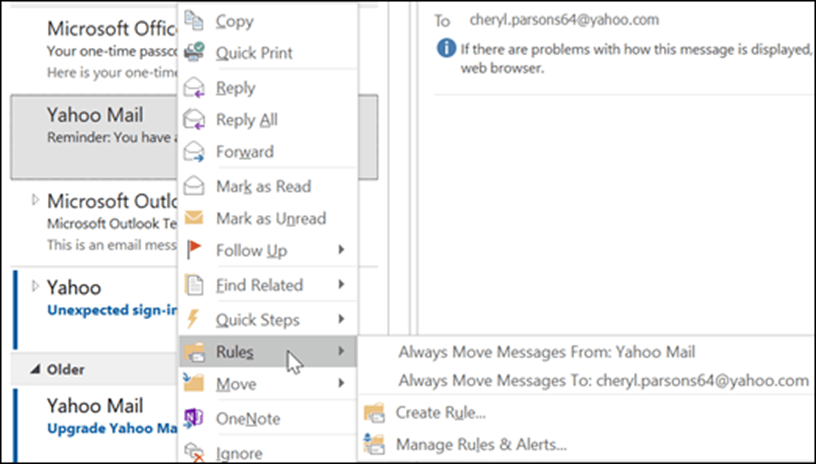
Task: Collapse the Older group triangle
Action: click(35, 369)
